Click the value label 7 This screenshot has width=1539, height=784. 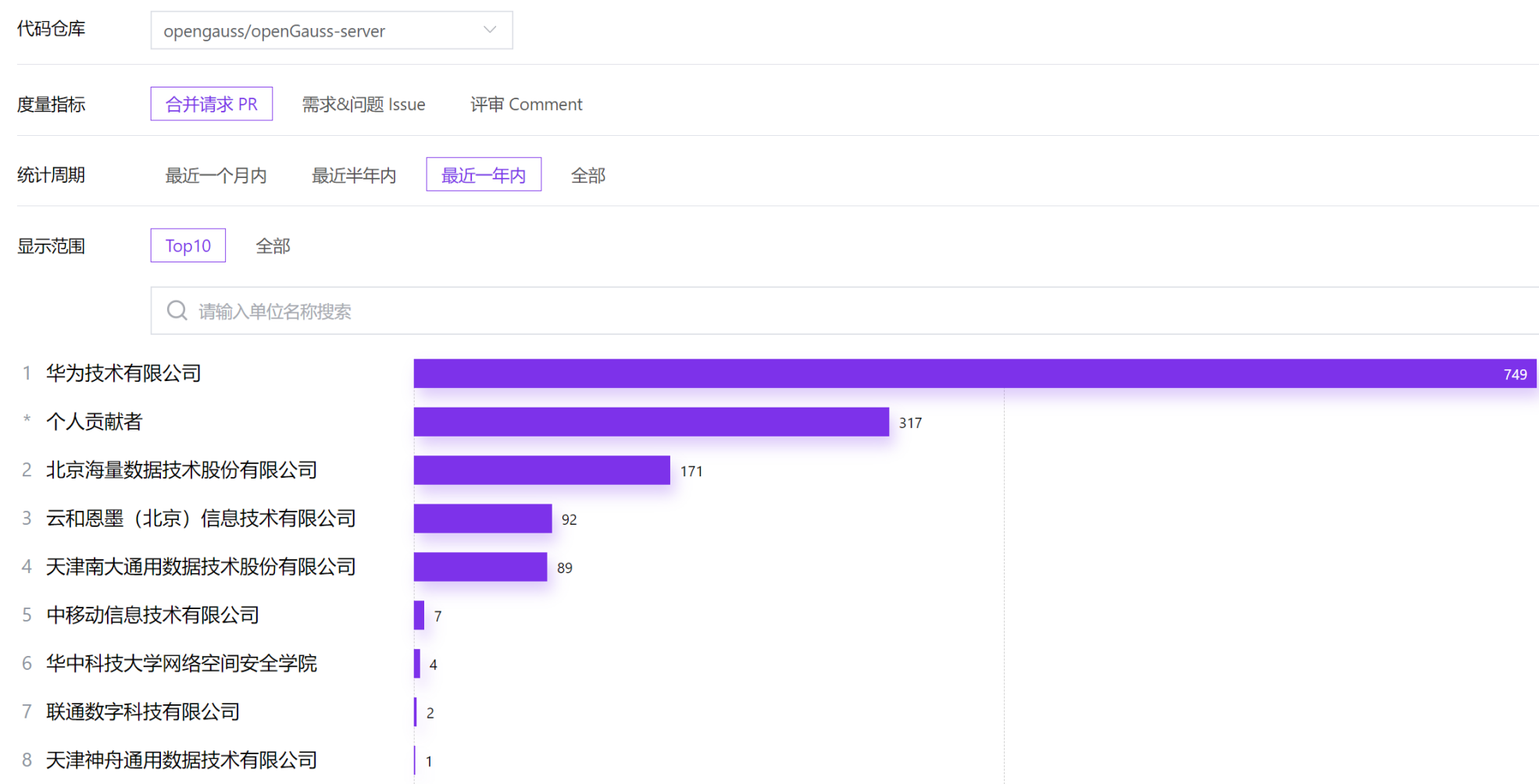point(437,616)
